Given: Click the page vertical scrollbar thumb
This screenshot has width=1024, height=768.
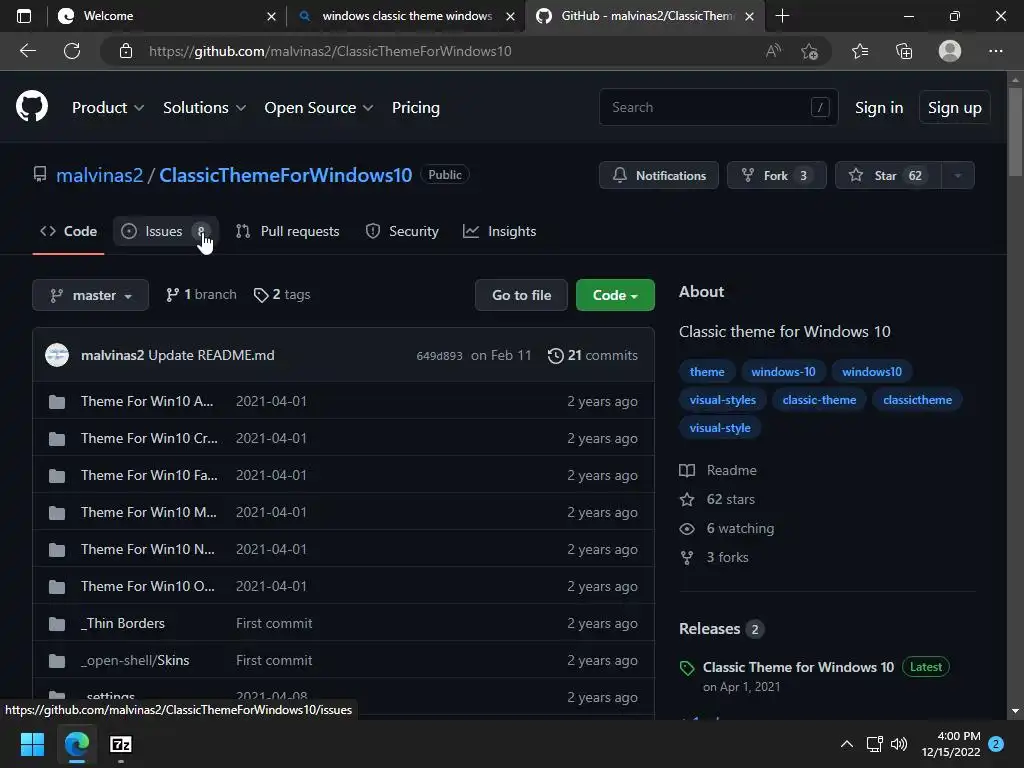Looking at the screenshot, I should pos(1015,131).
